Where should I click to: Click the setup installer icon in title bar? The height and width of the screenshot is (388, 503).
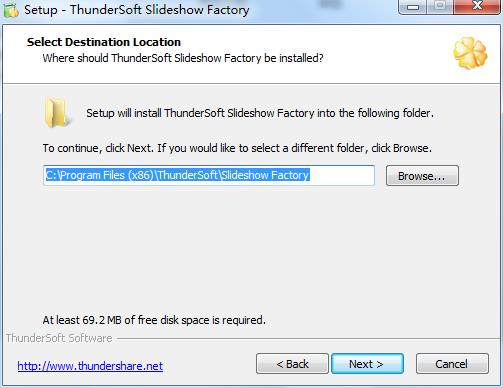coord(11,10)
